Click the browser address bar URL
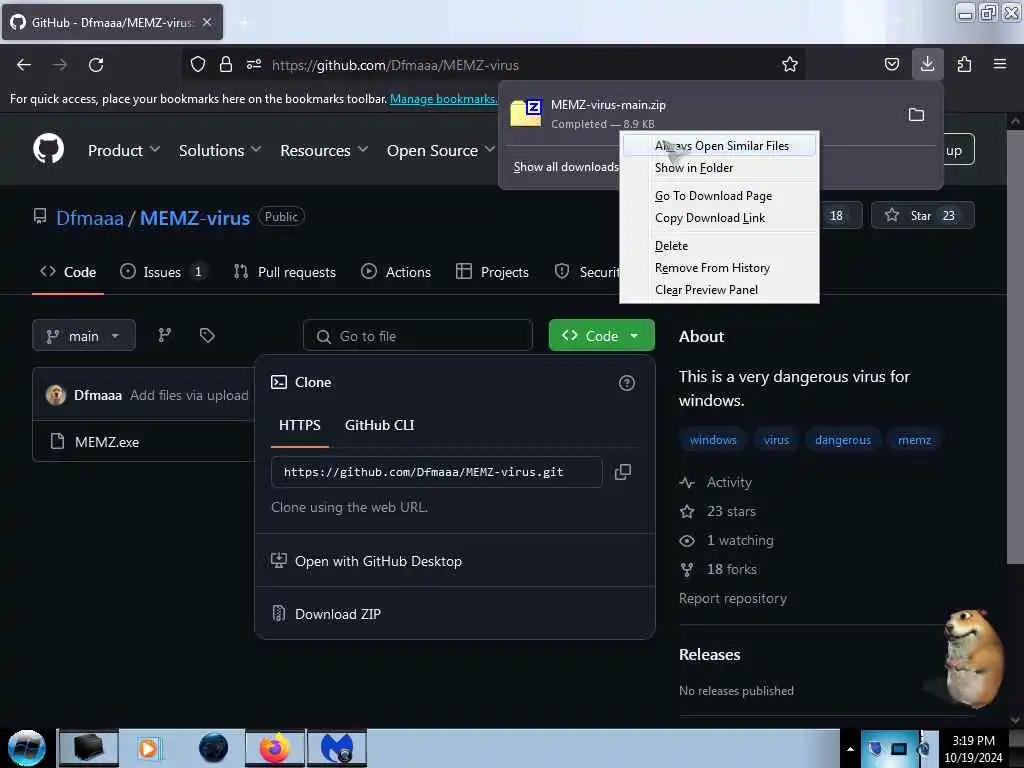 (x=395, y=65)
